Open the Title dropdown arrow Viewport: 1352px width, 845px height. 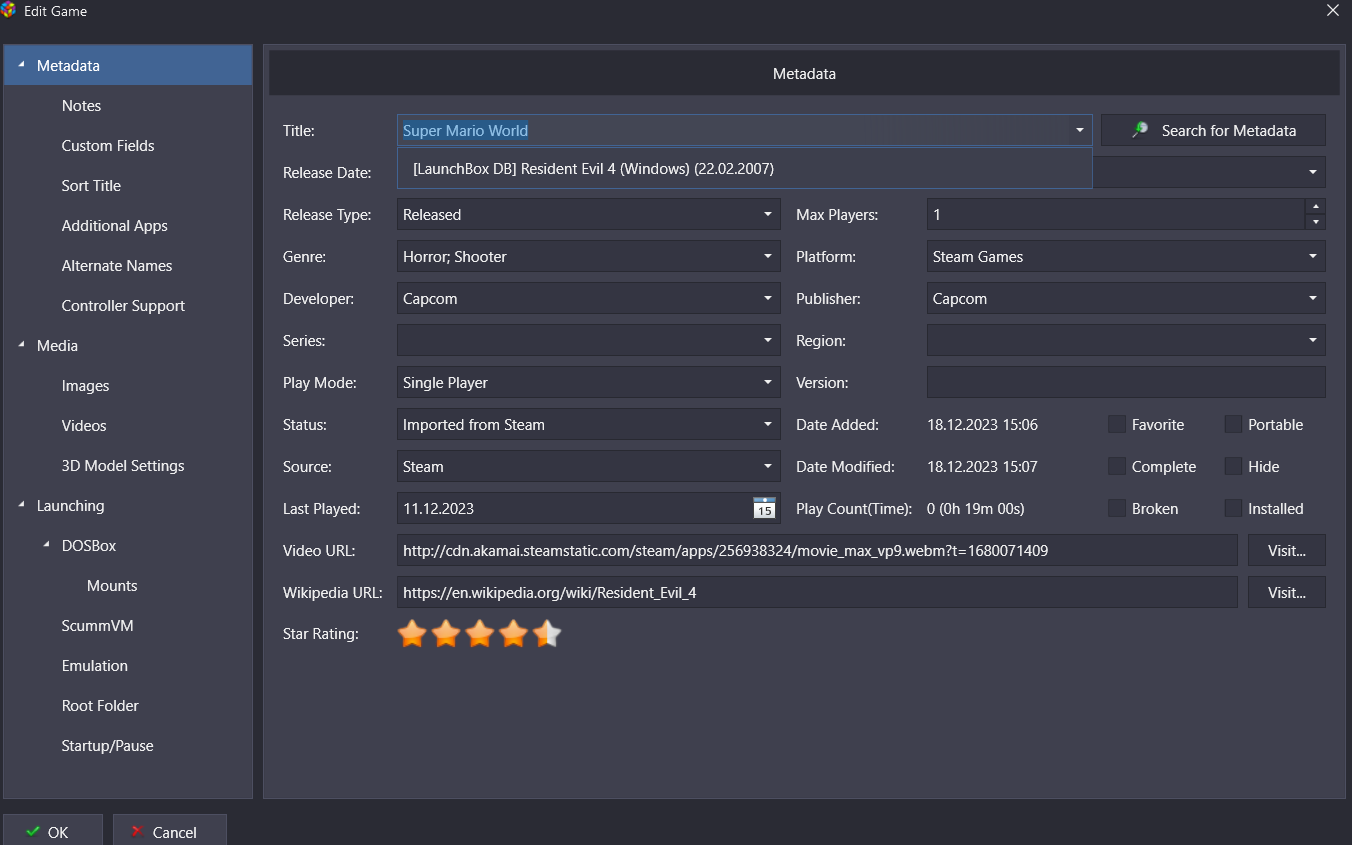tap(1079, 130)
